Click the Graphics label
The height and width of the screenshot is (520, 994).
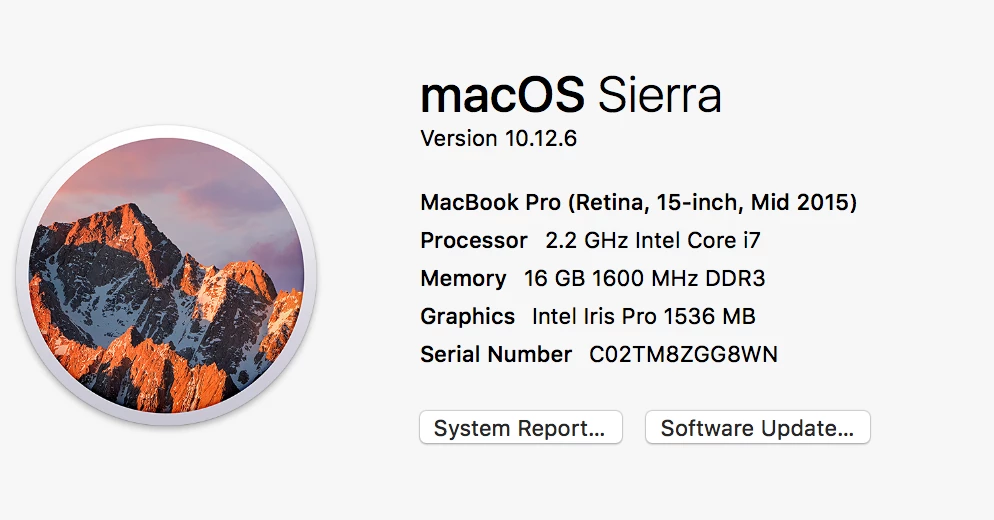point(468,316)
